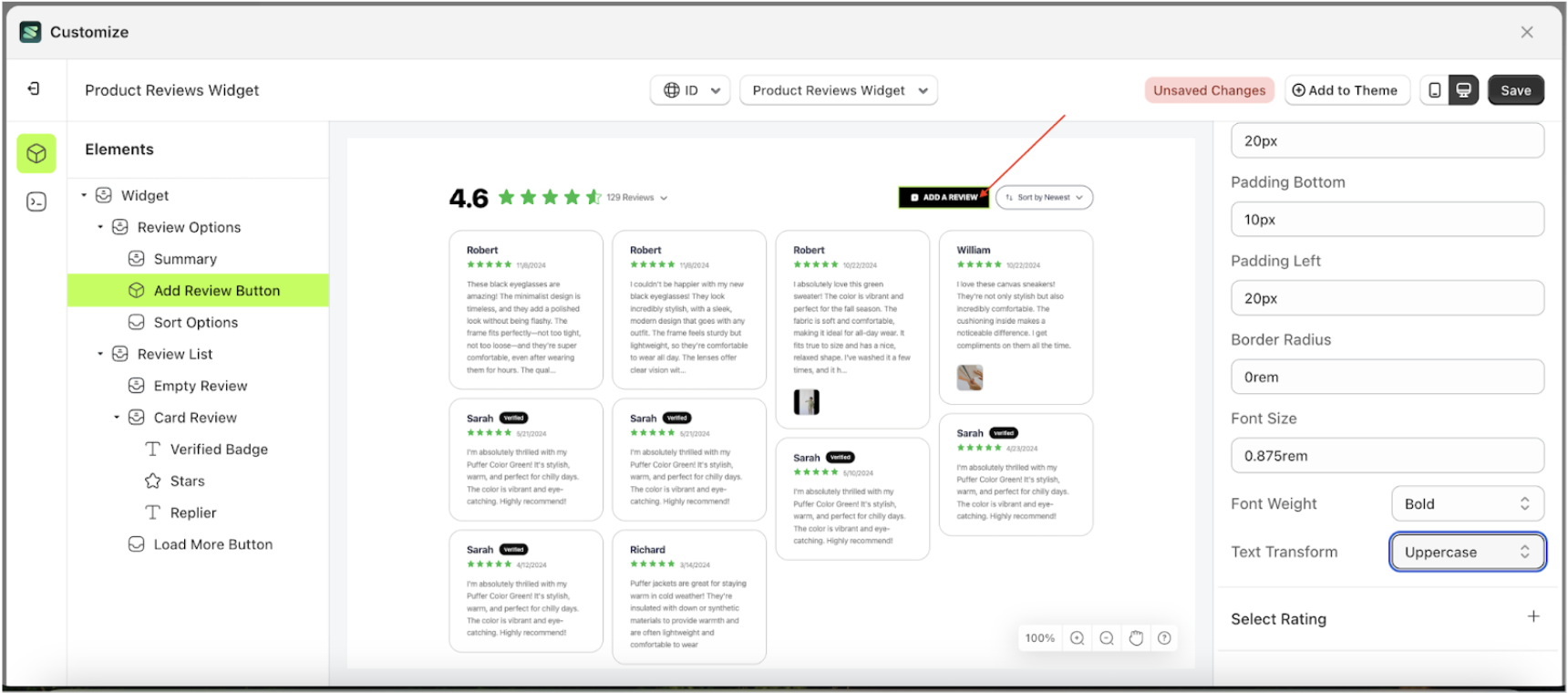Select Stars tree item label
This screenshot has height=693, width=1568.
[x=188, y=481]
